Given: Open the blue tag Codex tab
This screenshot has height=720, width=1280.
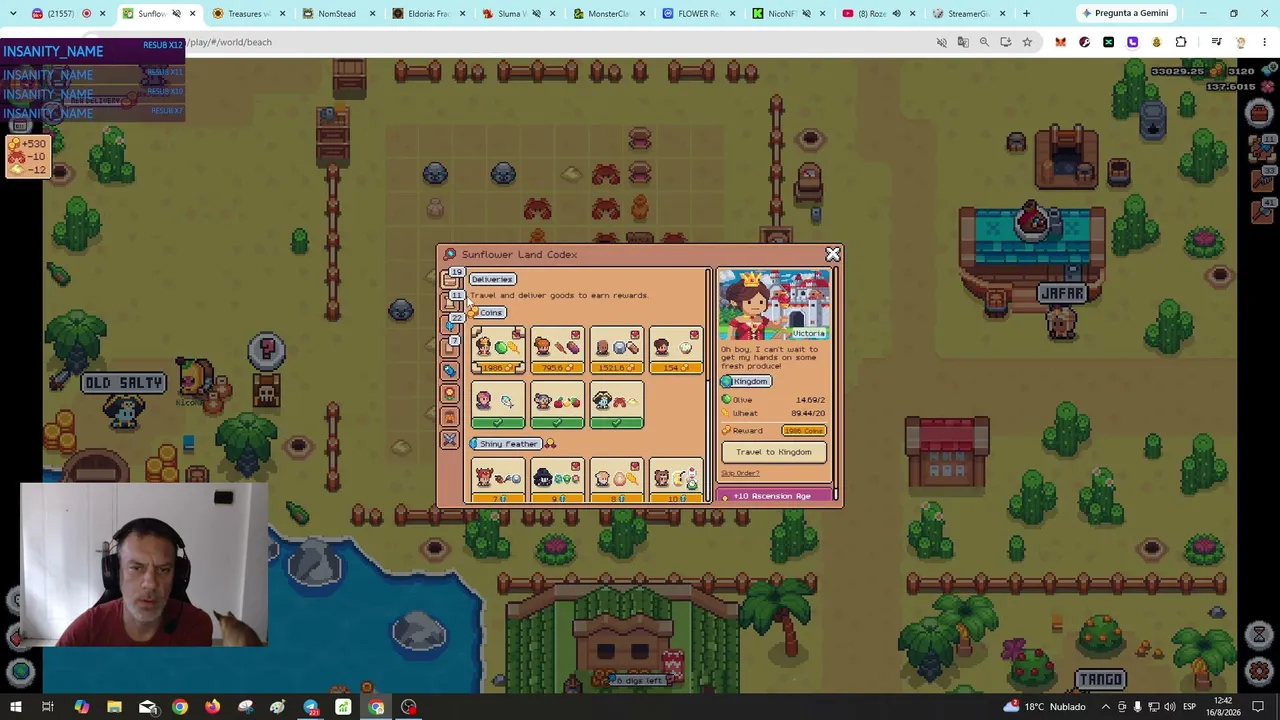Looking at the screenshot, I should (x=450, y=370).
